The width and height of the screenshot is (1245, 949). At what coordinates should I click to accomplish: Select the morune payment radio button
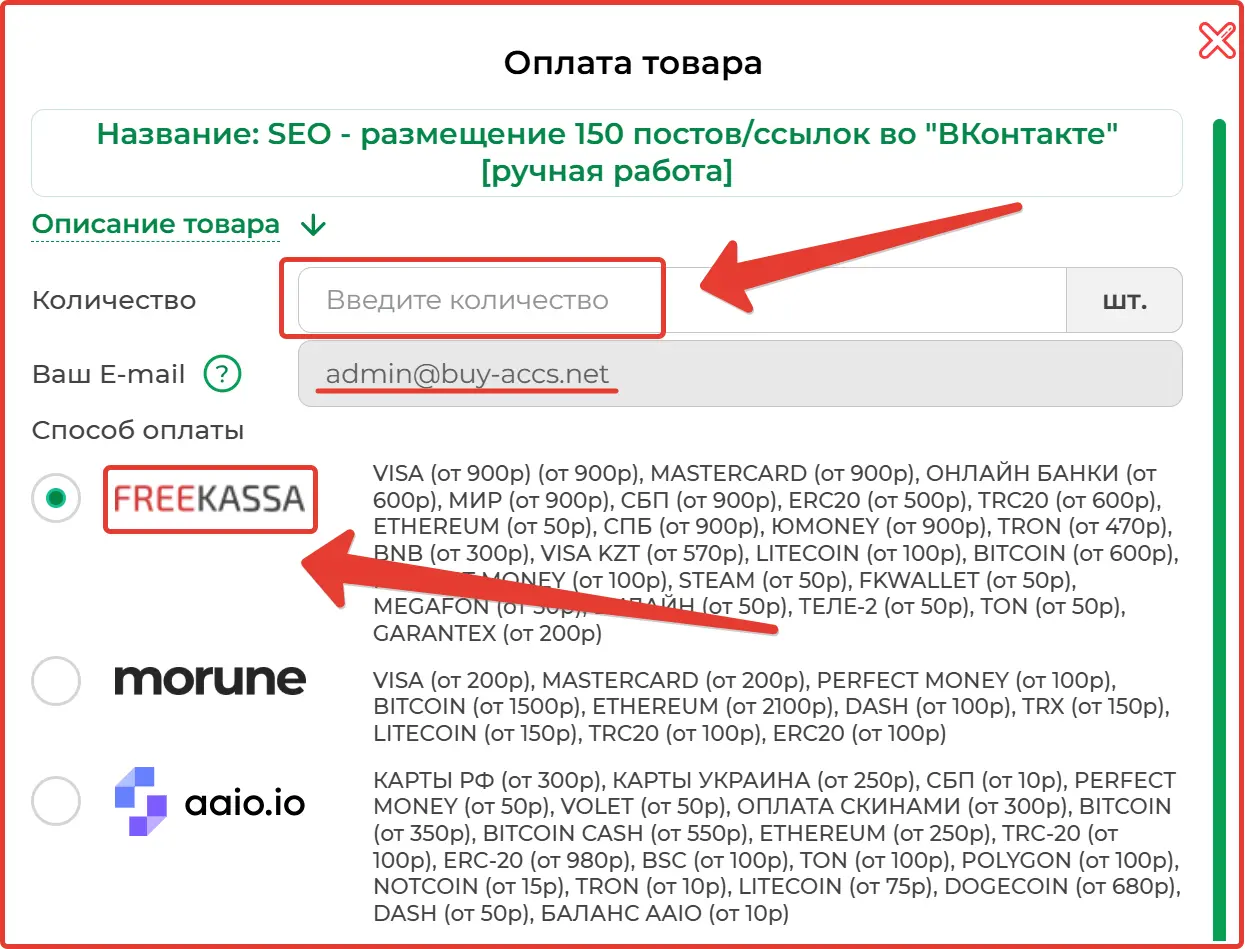tap(56, 681)
